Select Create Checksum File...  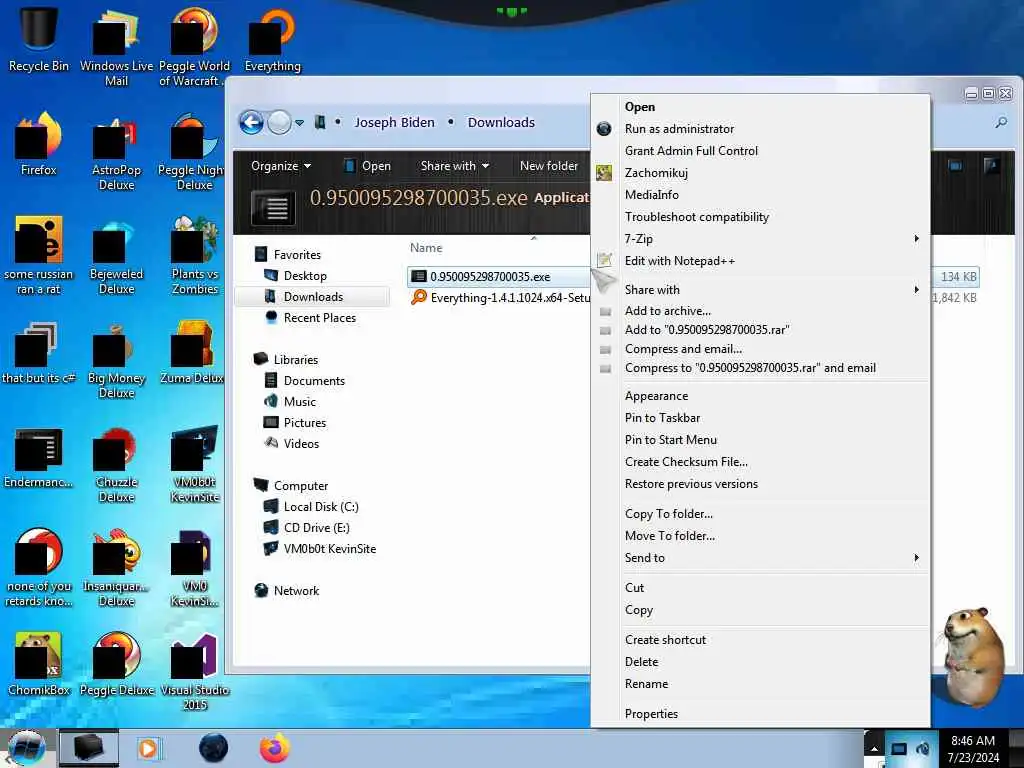tap(760, 462)
